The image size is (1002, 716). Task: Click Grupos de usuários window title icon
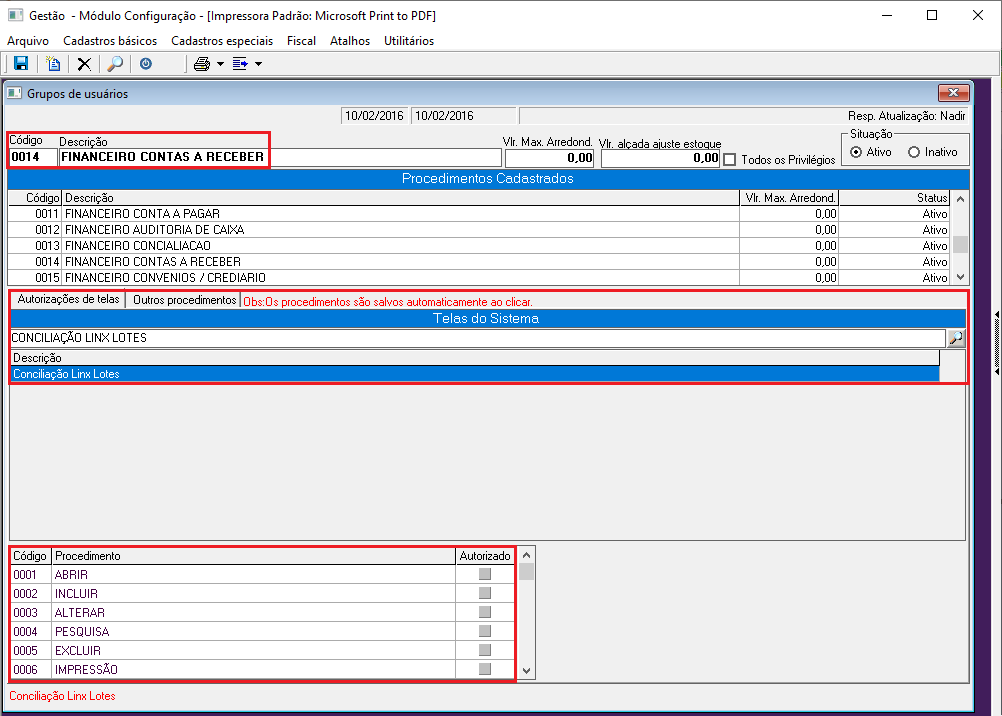point(15,93)
